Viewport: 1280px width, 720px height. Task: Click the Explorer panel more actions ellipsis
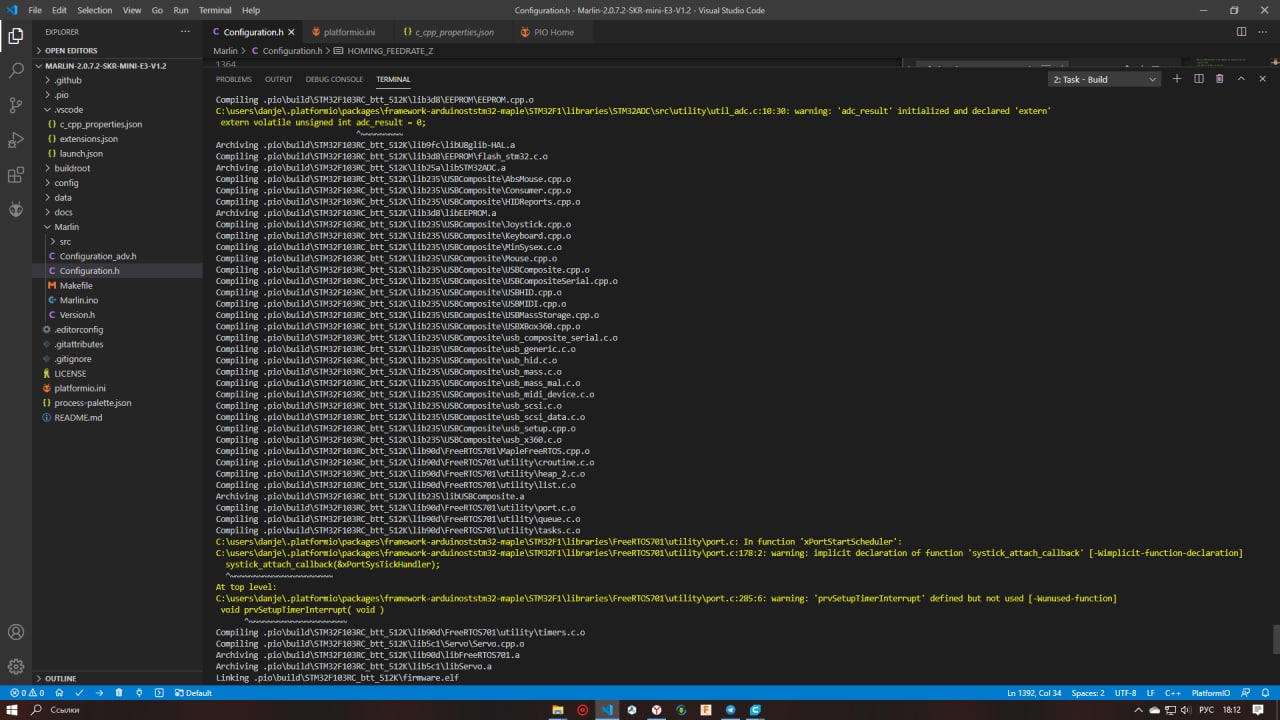[x=185, y=32]
